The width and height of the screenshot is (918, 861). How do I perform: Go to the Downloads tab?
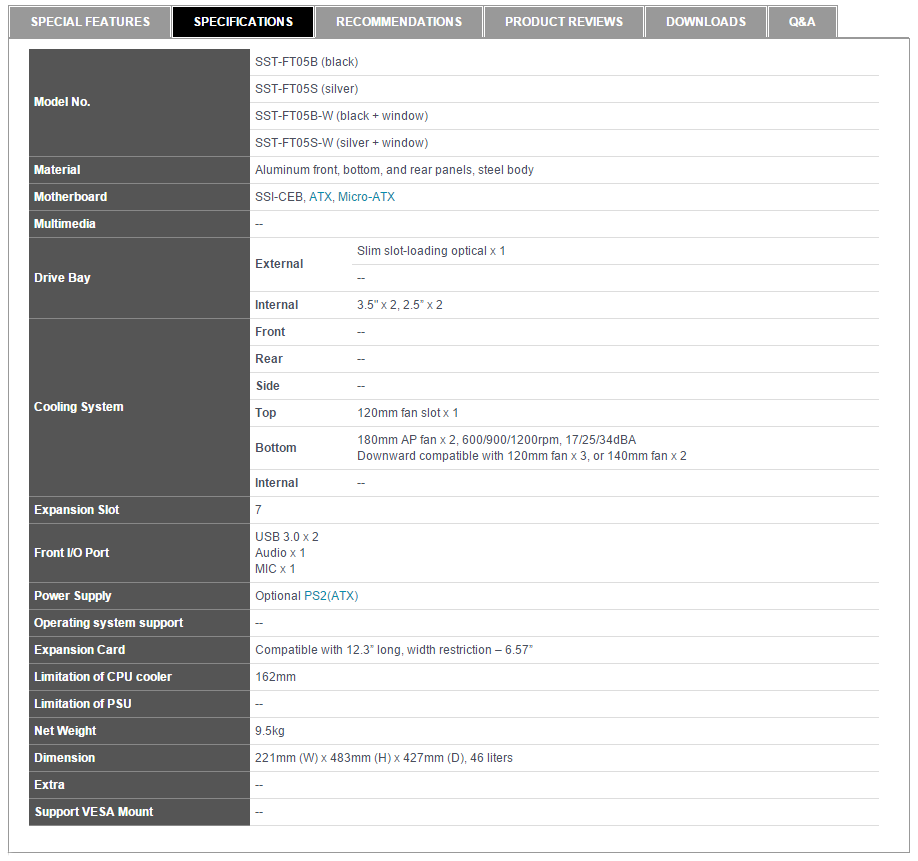coord(705,22)
